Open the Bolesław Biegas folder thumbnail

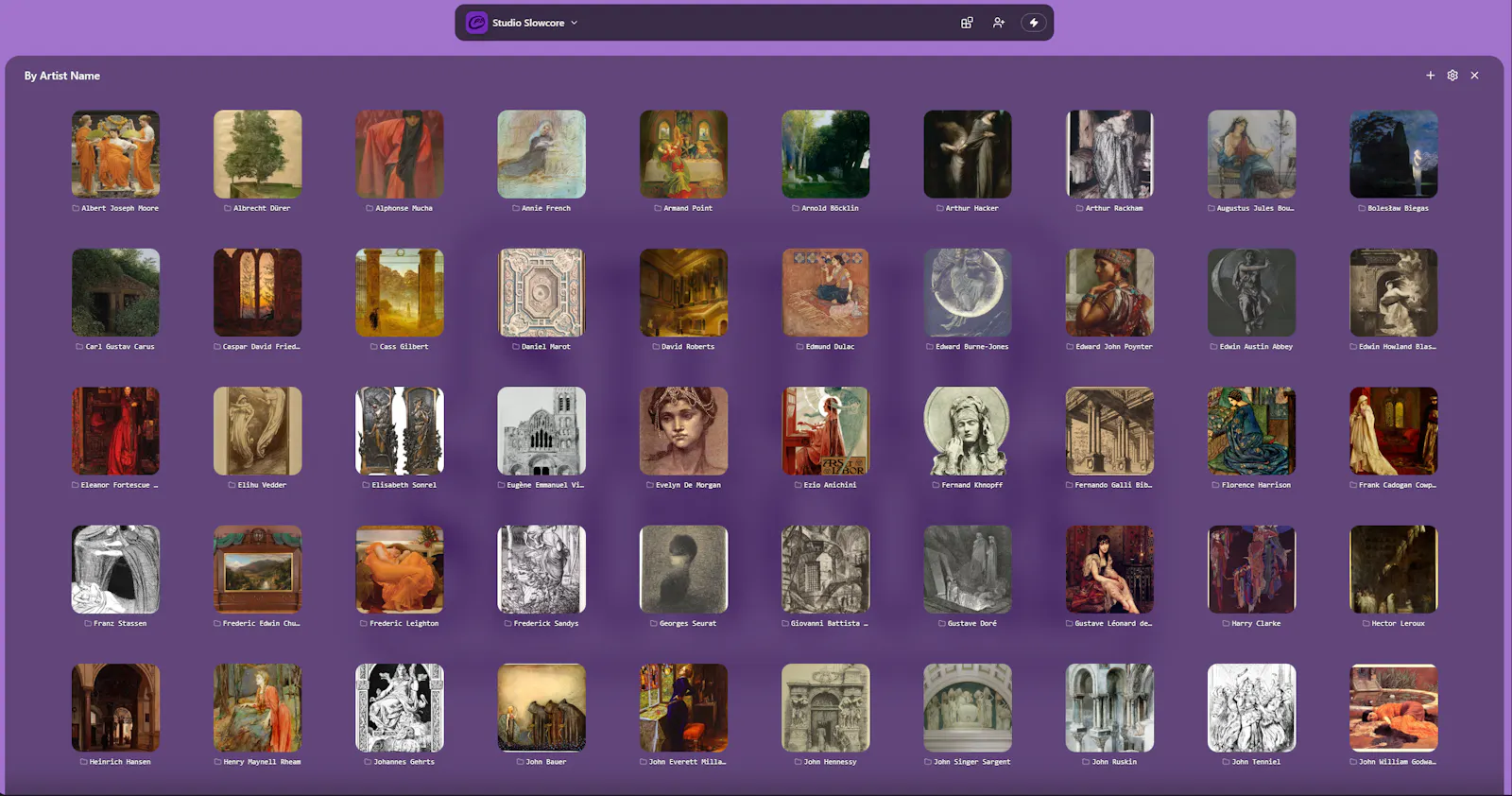click(1394, 154)
